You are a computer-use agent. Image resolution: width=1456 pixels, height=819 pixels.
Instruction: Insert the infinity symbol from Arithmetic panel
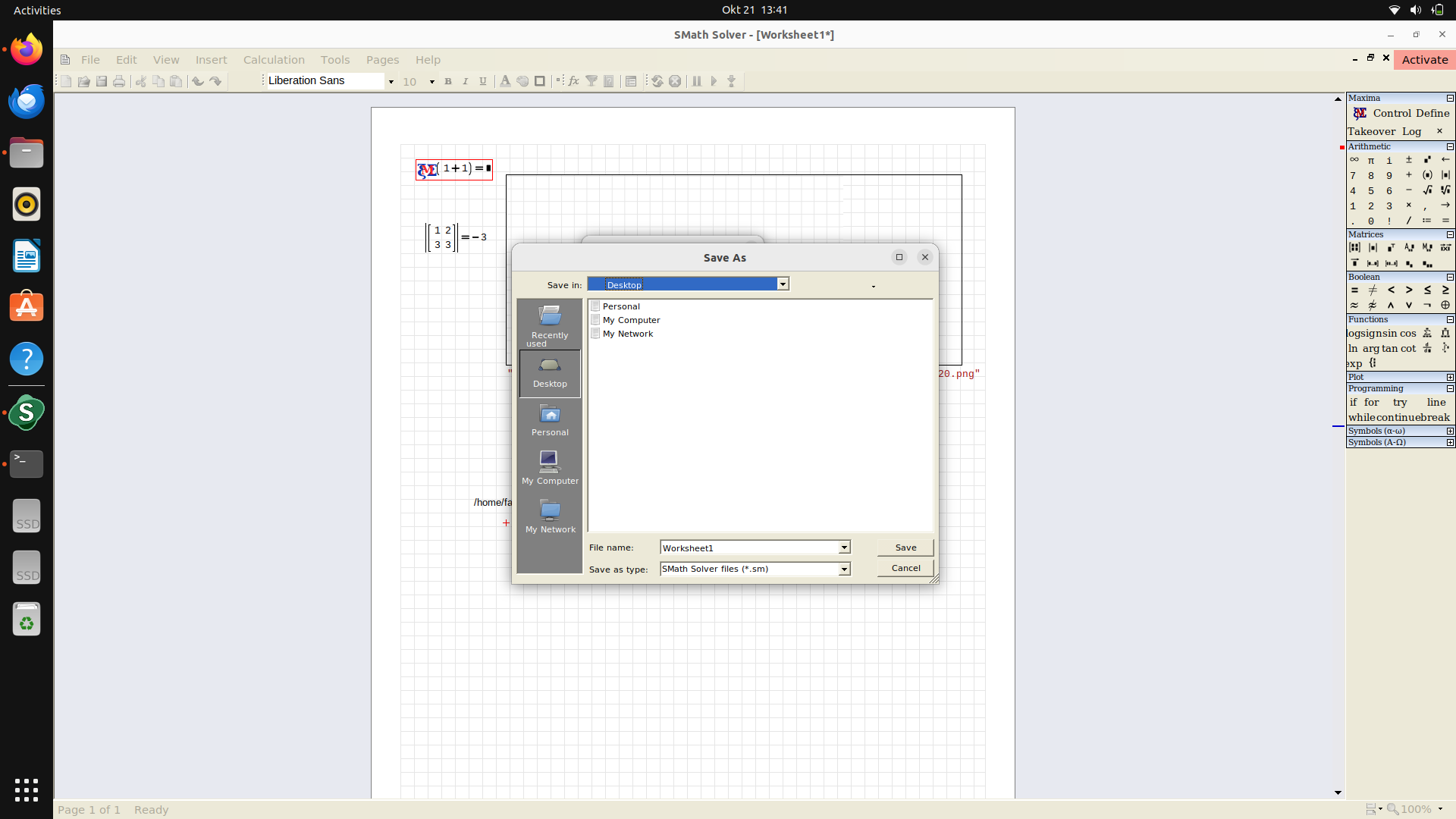(1354, 159)
